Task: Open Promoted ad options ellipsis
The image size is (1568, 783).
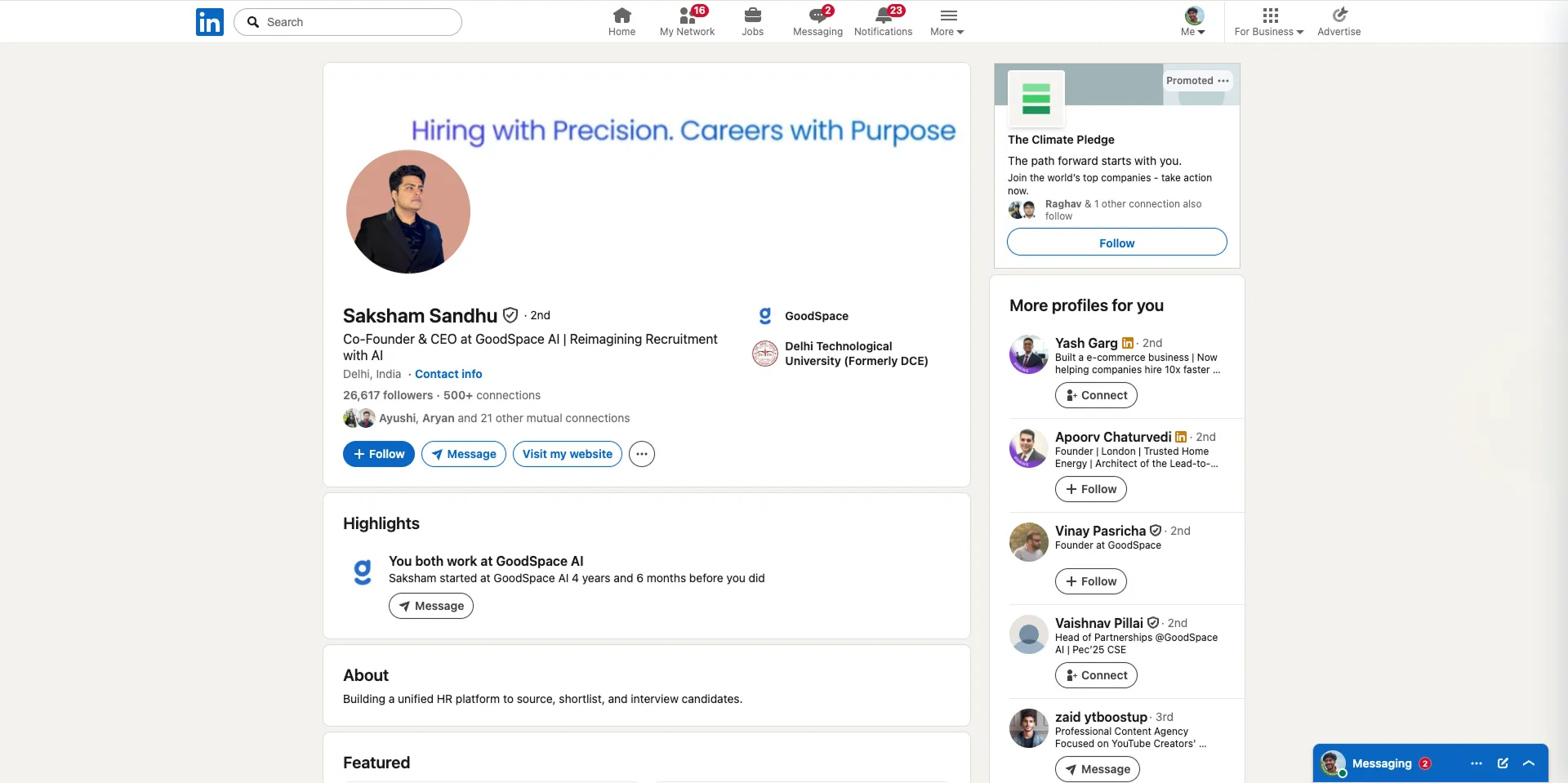Action: click(x=1223, y=81)
